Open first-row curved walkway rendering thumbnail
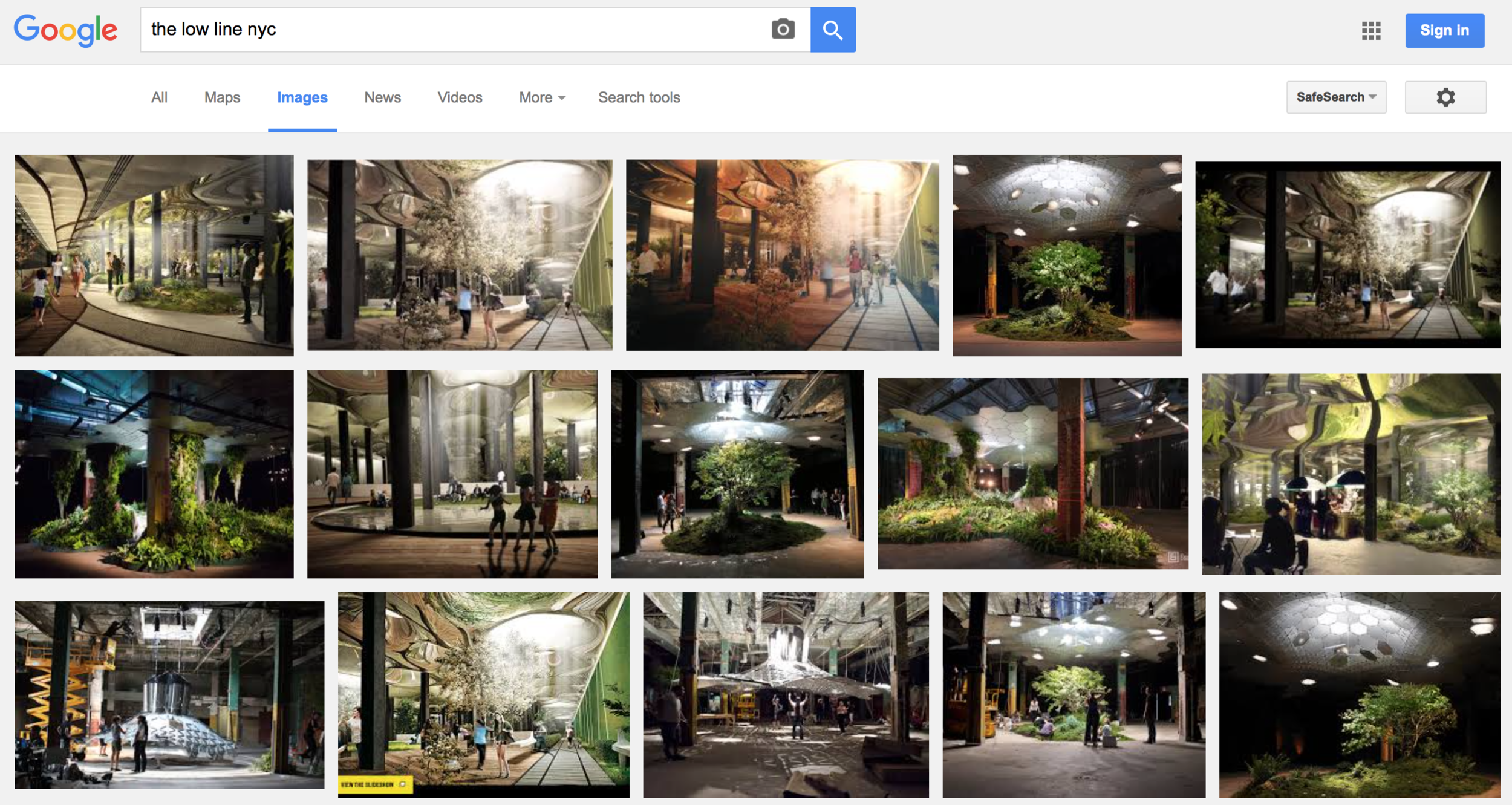This screenshot has height=805, width=1512. pos(154,255)
